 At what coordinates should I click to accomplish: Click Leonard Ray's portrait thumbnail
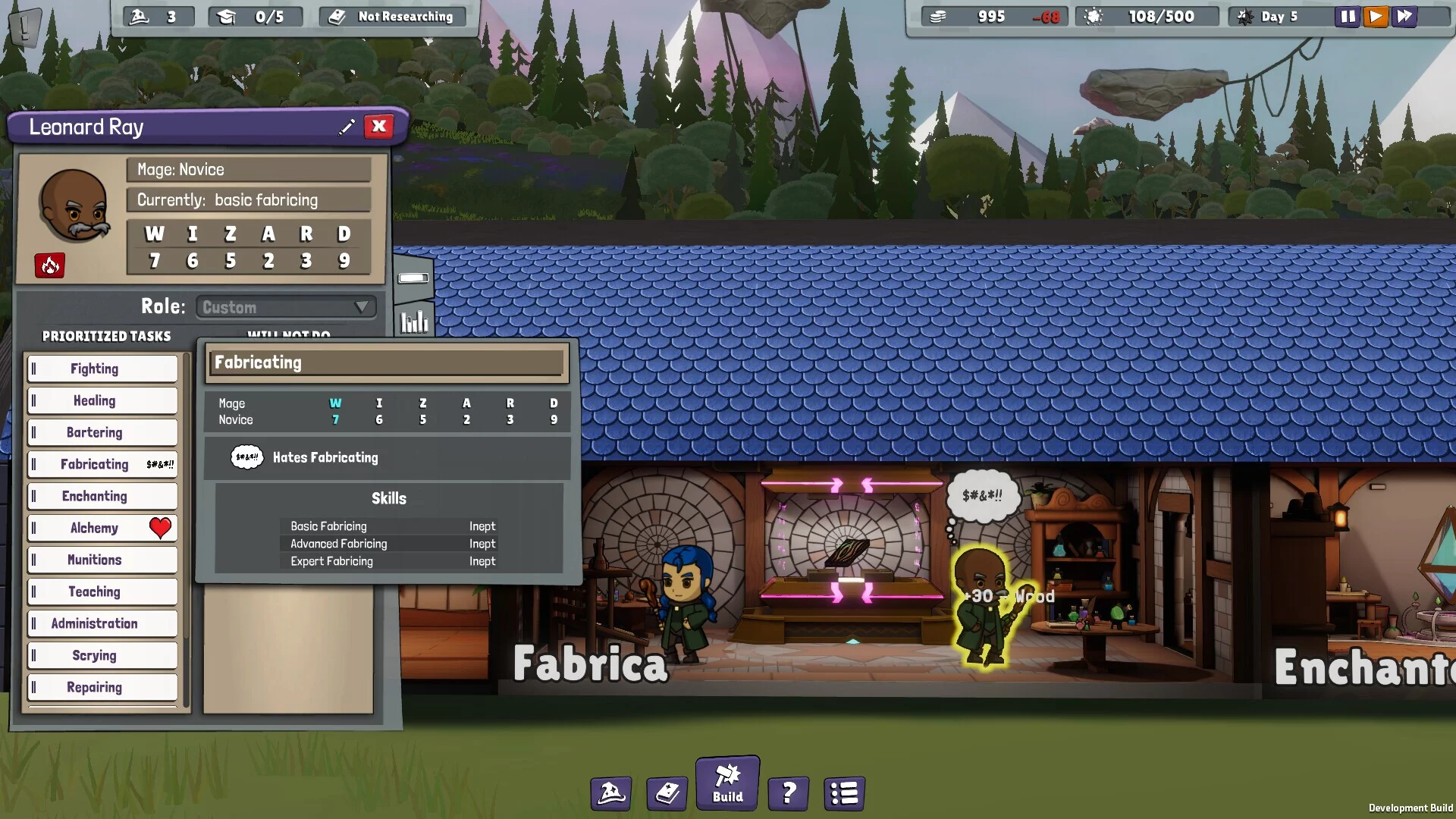coord(74,206)
